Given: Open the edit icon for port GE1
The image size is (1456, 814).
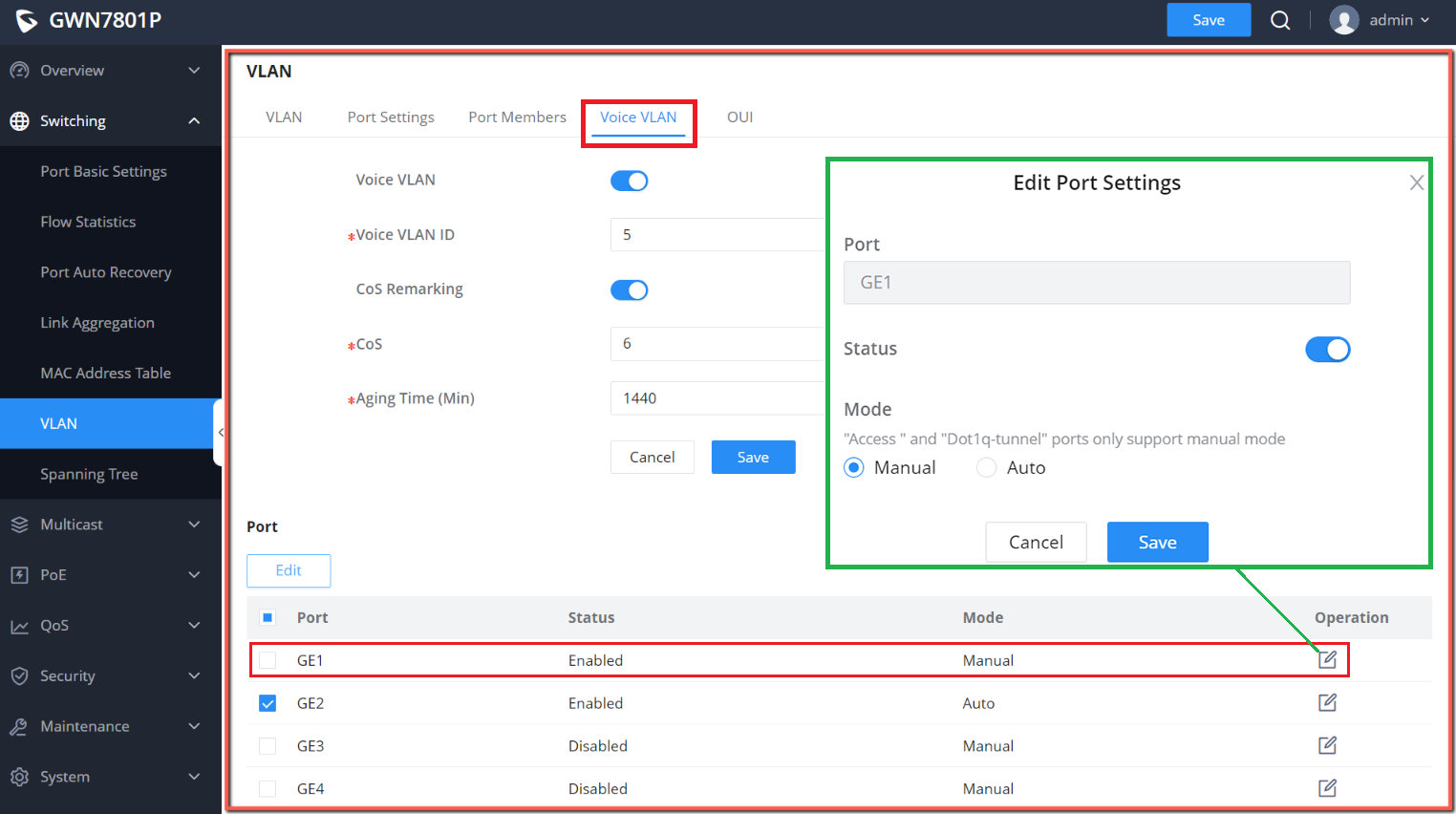Looking at the screenshot, I should (x=1327, y=659).
